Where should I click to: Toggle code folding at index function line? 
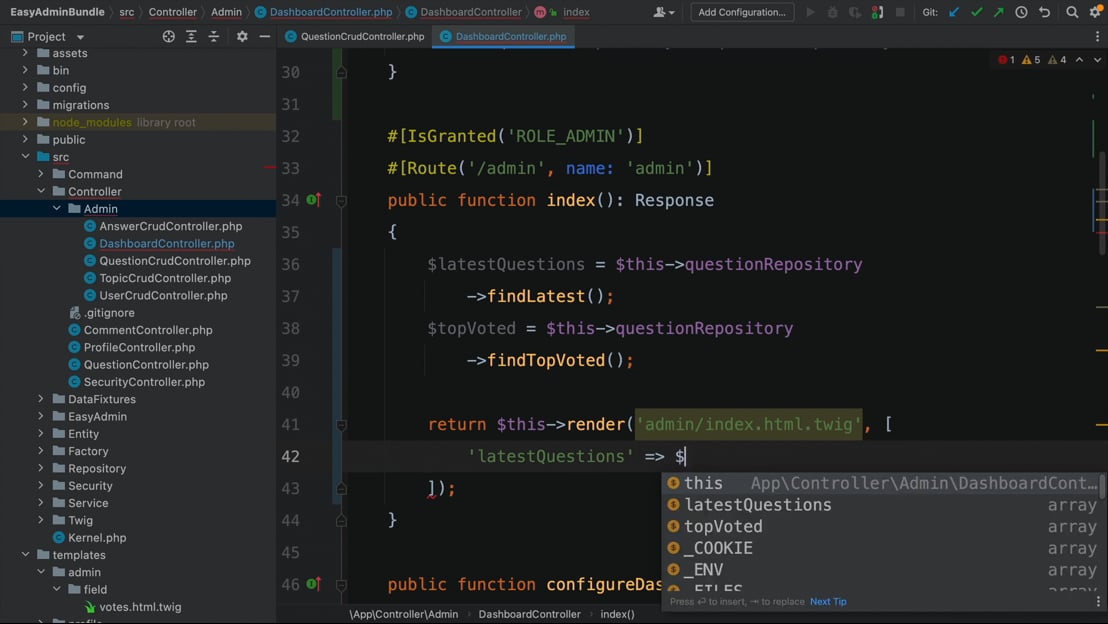(x=341, y=201)
